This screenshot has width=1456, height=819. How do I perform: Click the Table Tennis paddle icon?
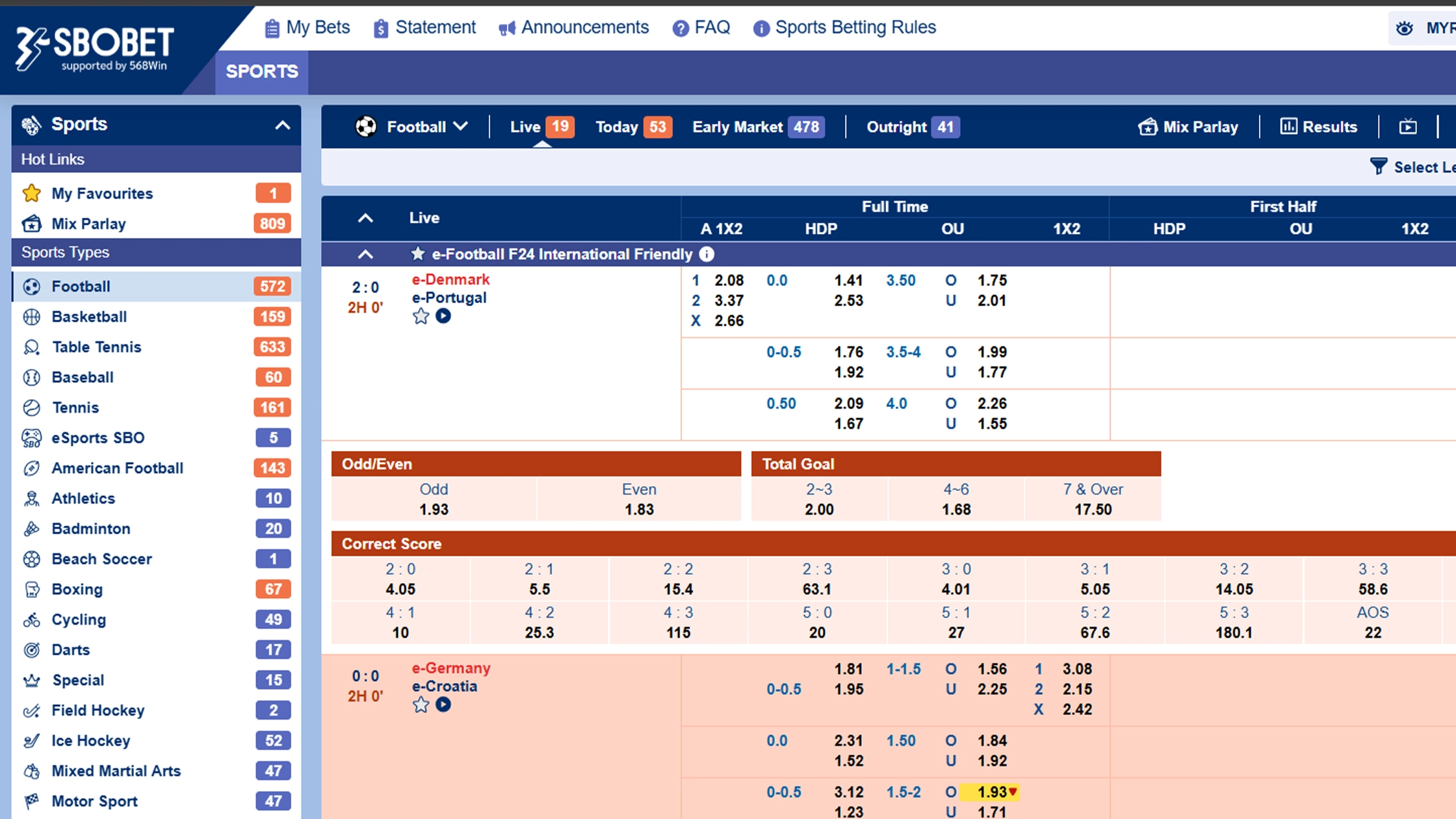[x=31, y=347]
